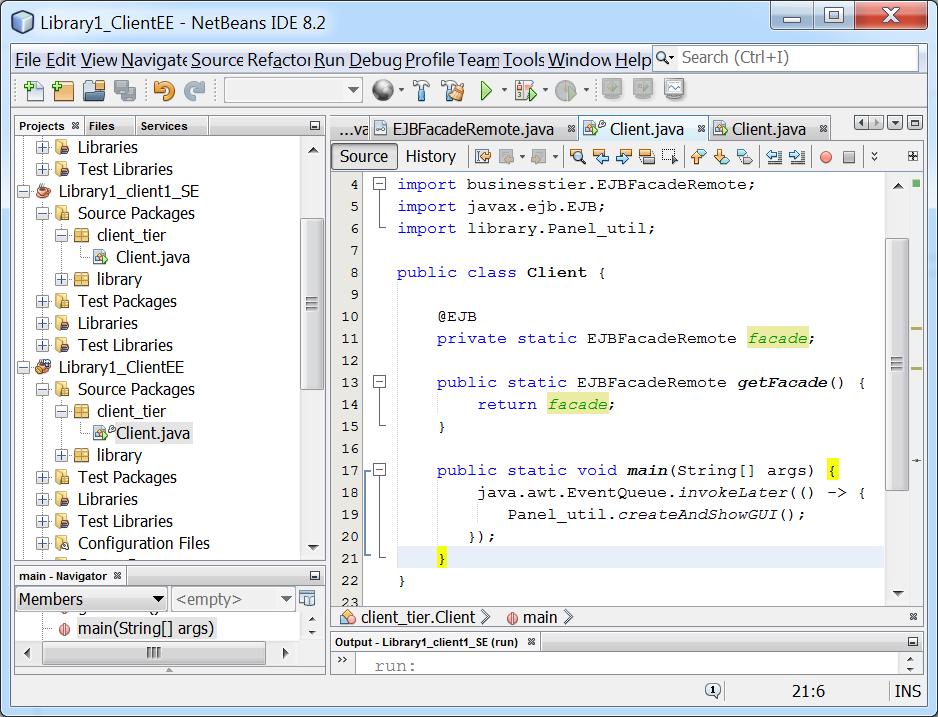This screenshot has height=717, width=938.
Task: Jump to Next Bookmark icon
Action: 721,157
